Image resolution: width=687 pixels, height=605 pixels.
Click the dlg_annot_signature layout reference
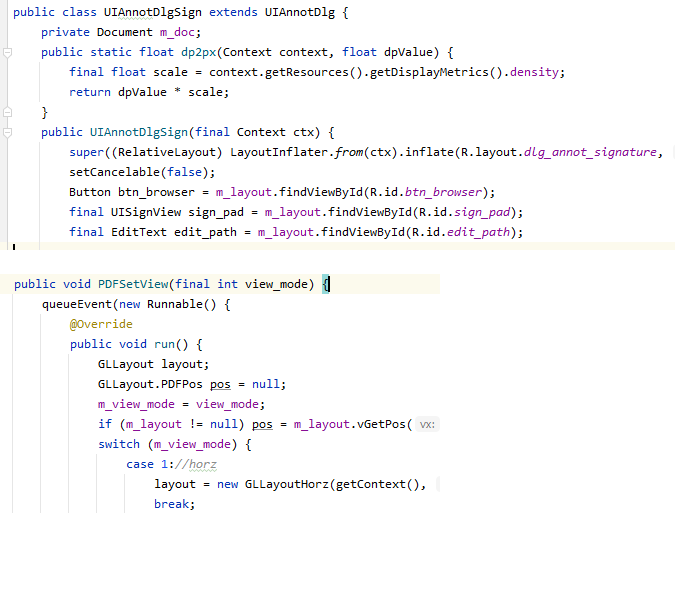591,152
